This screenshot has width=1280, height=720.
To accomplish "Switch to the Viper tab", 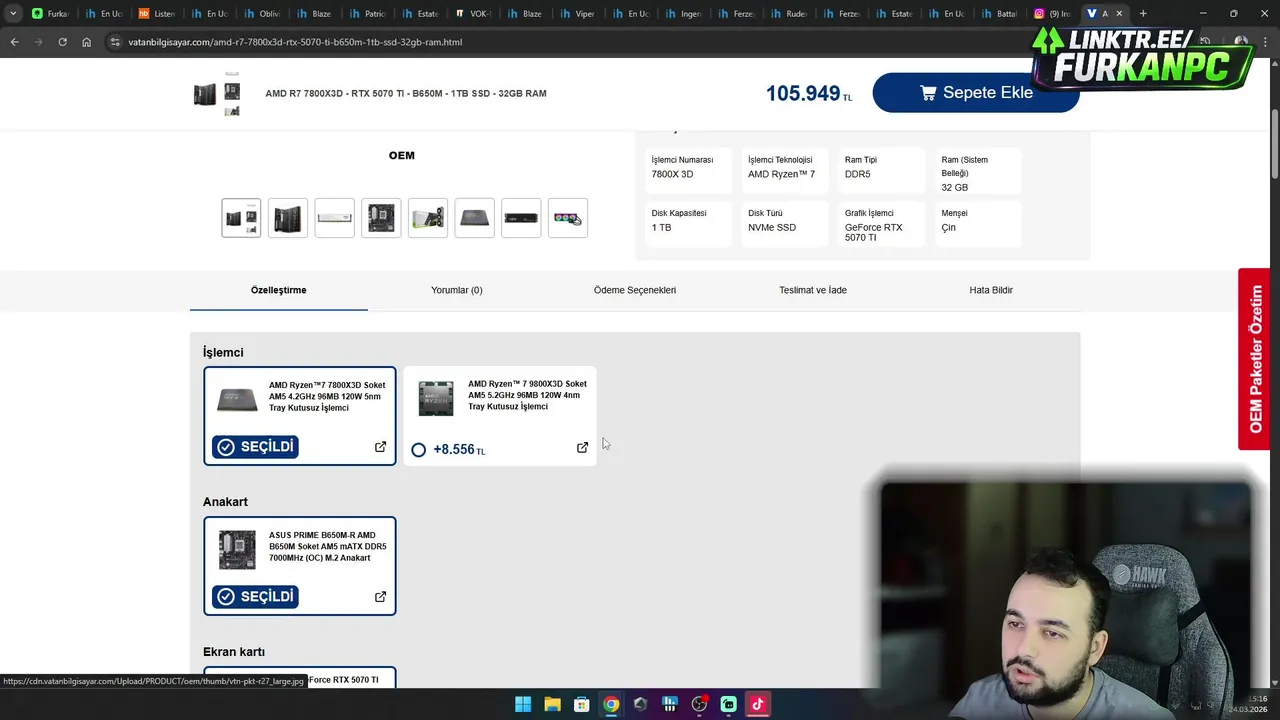I will click(579, 14).
